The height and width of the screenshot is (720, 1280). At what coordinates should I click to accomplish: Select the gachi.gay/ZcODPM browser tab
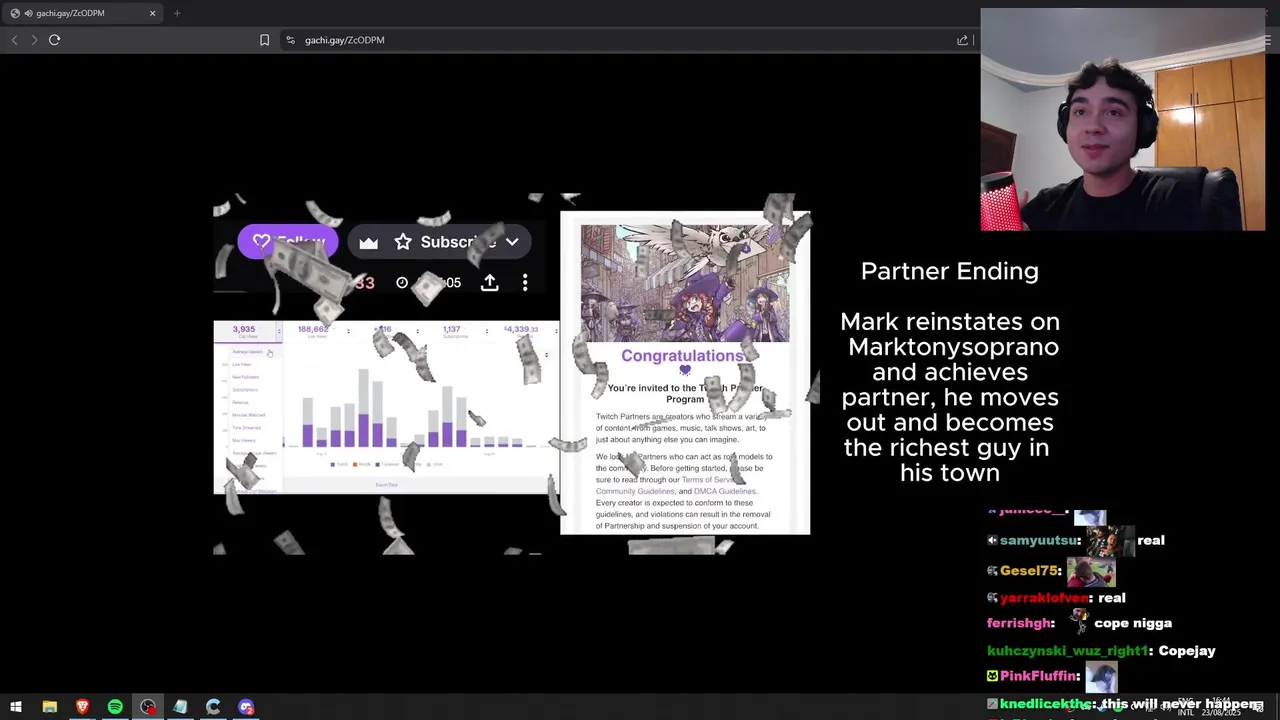82,13
